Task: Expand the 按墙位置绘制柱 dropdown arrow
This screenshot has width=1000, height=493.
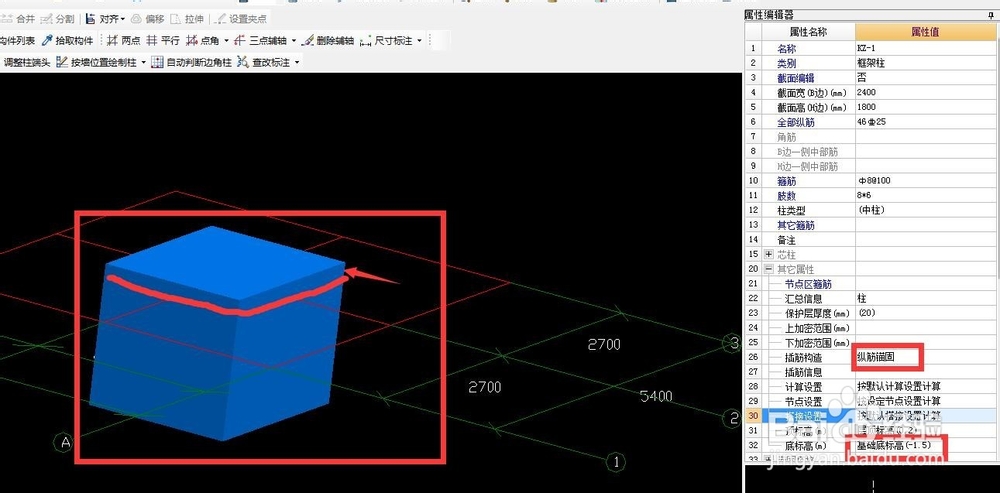Action: (143, 63)
